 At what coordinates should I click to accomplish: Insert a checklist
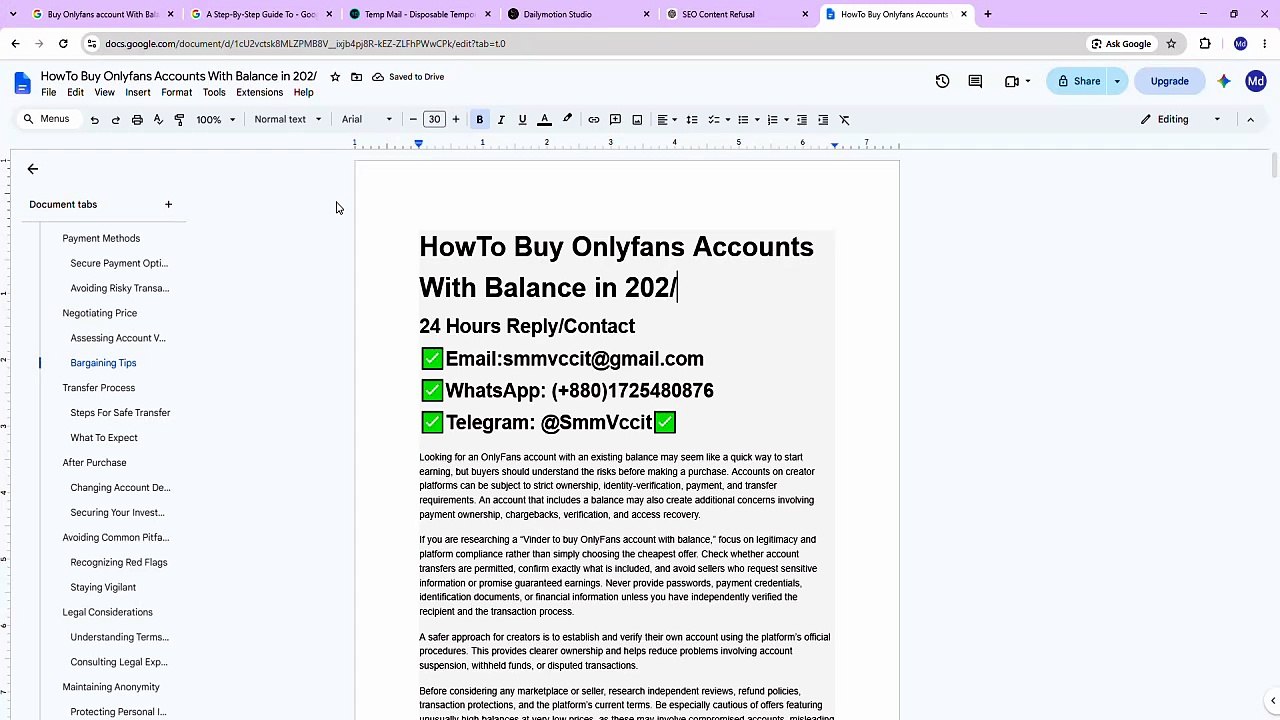tap(714, 120)
